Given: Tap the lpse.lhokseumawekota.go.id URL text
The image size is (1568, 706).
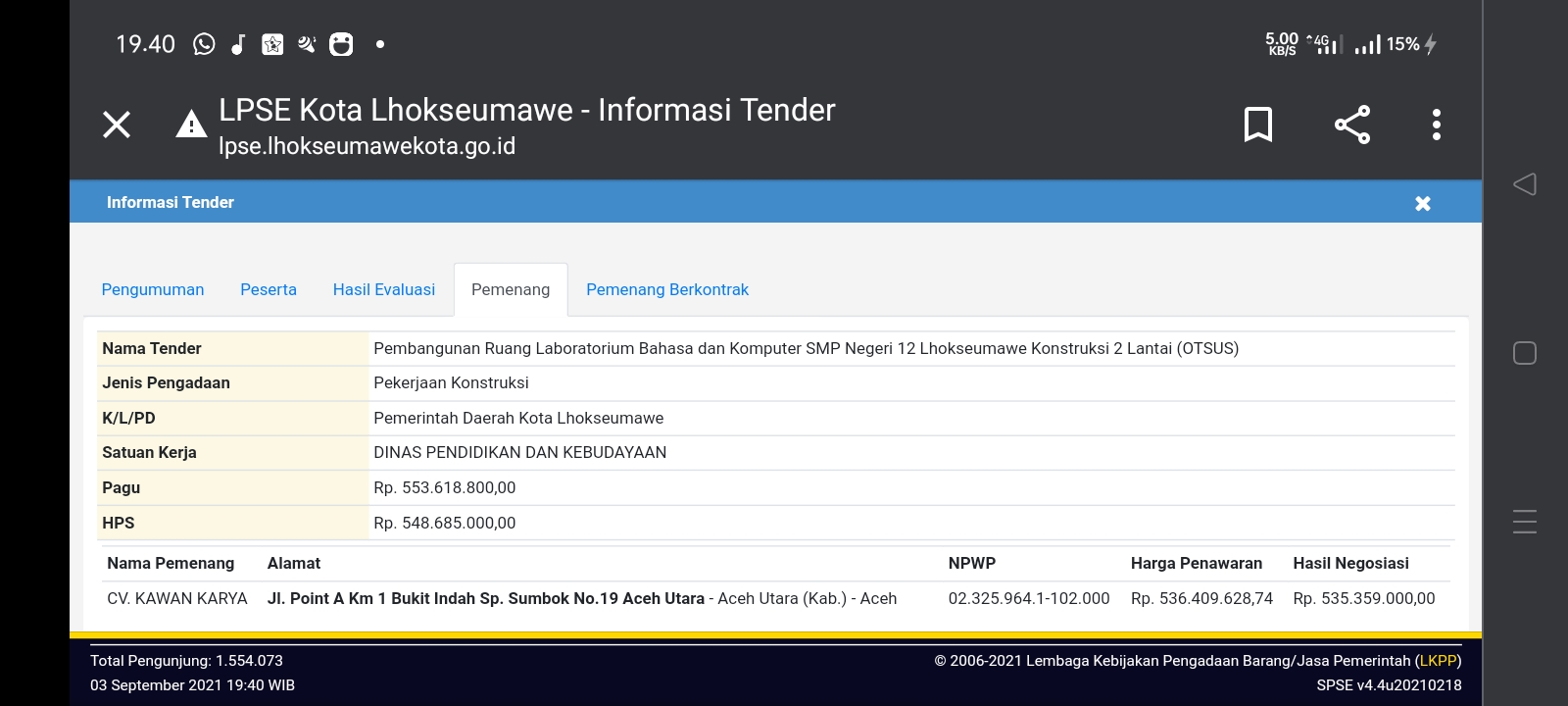Looking at the screenshot, I should pyautogui.click(x=367, y=146).
